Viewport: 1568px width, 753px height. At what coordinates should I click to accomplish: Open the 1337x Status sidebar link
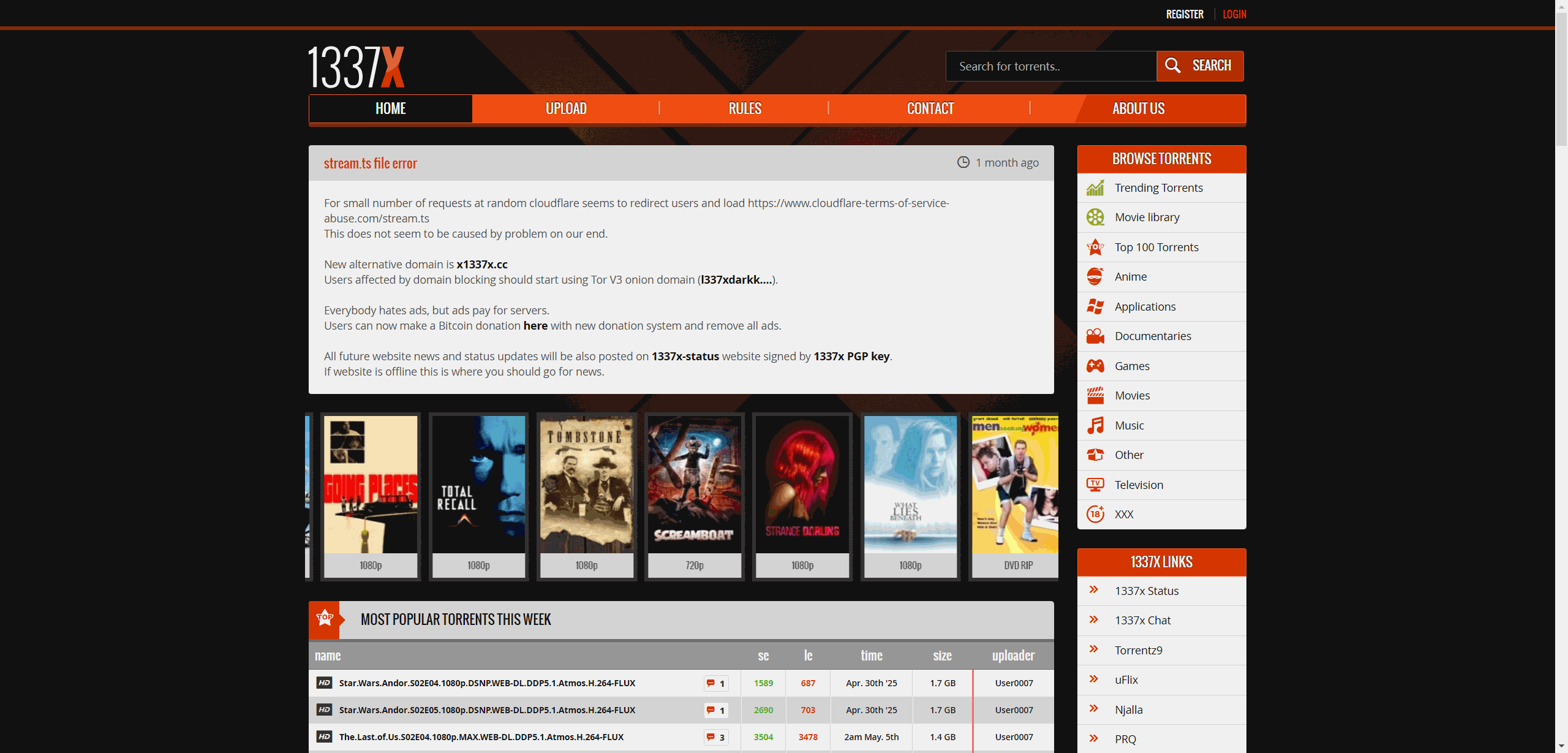(x=1147, y=591)
